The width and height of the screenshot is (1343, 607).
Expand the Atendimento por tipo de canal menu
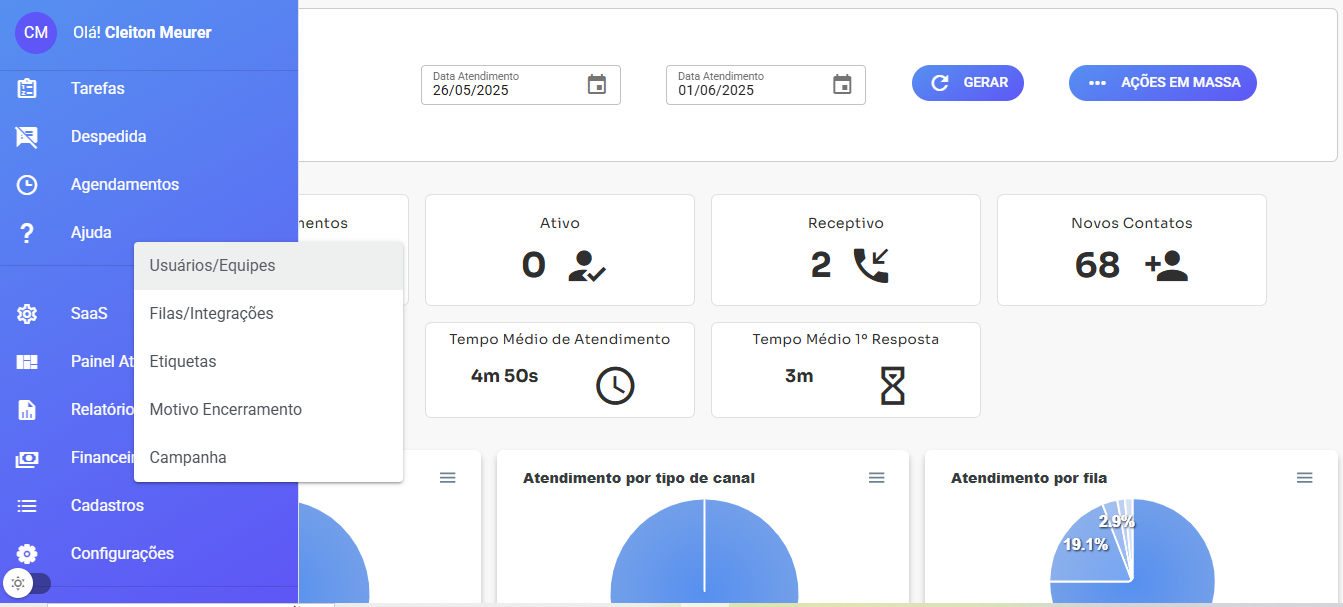click(x=876, y=478)
